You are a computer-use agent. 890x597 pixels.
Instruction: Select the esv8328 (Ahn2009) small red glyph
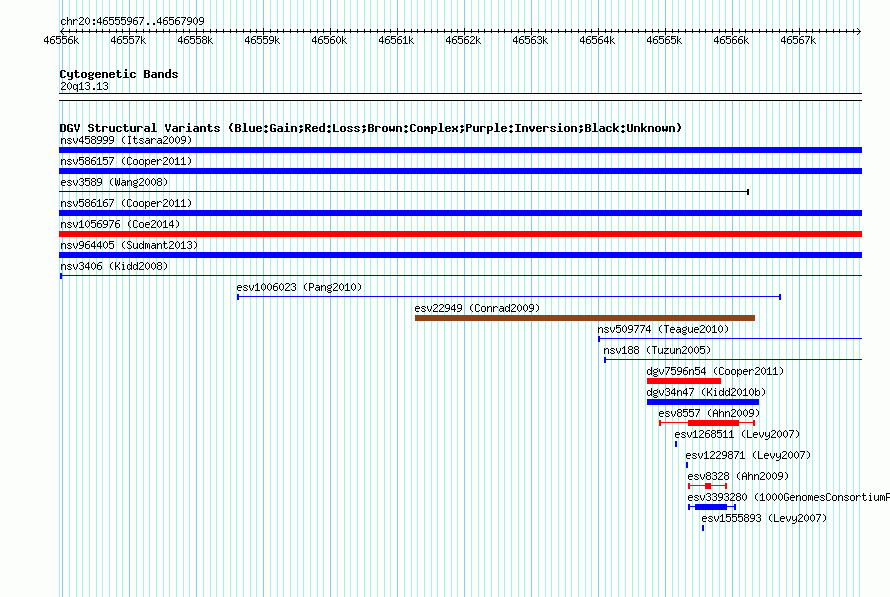[x=707, y=486]
